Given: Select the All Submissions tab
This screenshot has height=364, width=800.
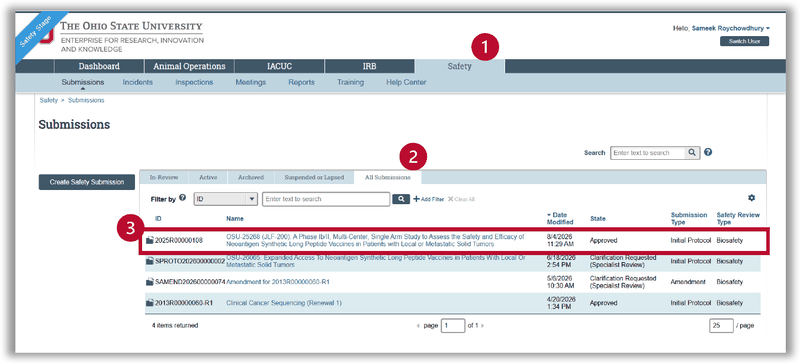Looking at the screenshot, I should (x=388, y=177).
